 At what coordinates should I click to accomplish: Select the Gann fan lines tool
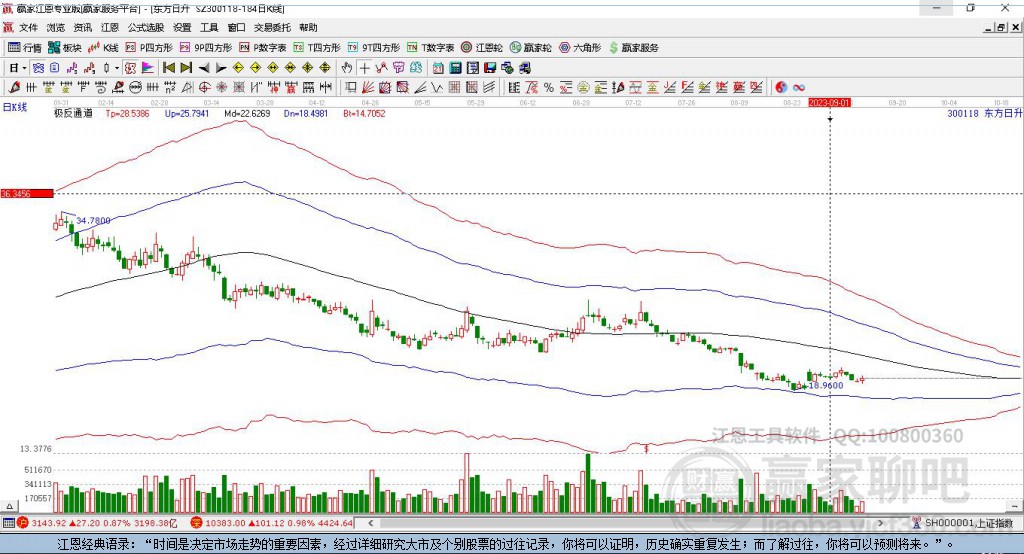click(368, 87)
